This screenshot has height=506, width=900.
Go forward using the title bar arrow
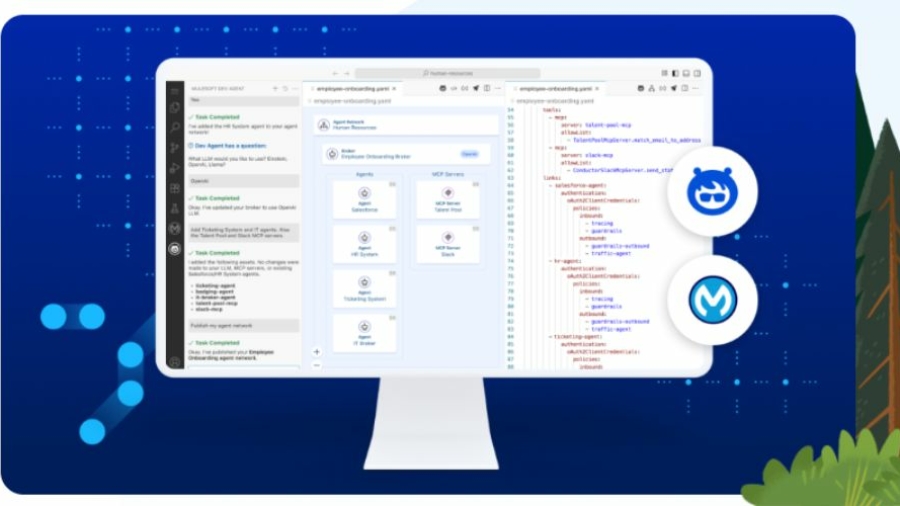347,73
